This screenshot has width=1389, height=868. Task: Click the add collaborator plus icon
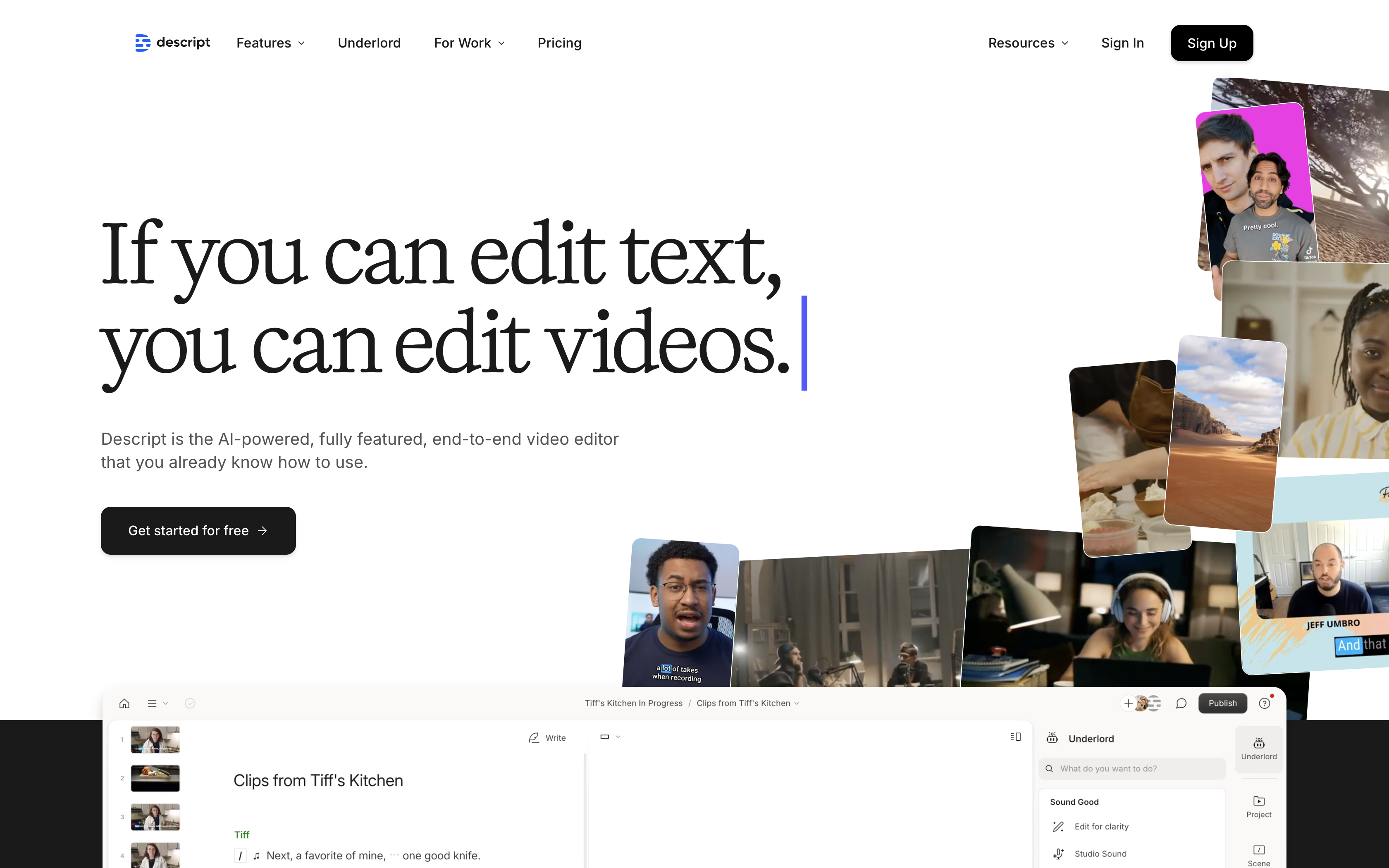pyautogui.click(x=1128, y=703)
